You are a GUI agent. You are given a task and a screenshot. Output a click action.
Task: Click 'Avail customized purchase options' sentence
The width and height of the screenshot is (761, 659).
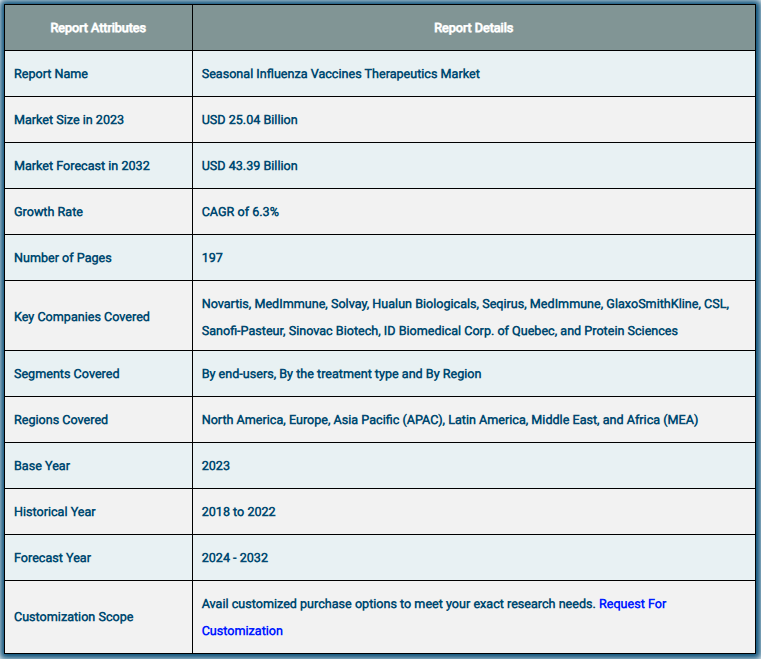[x=398, y=604]
